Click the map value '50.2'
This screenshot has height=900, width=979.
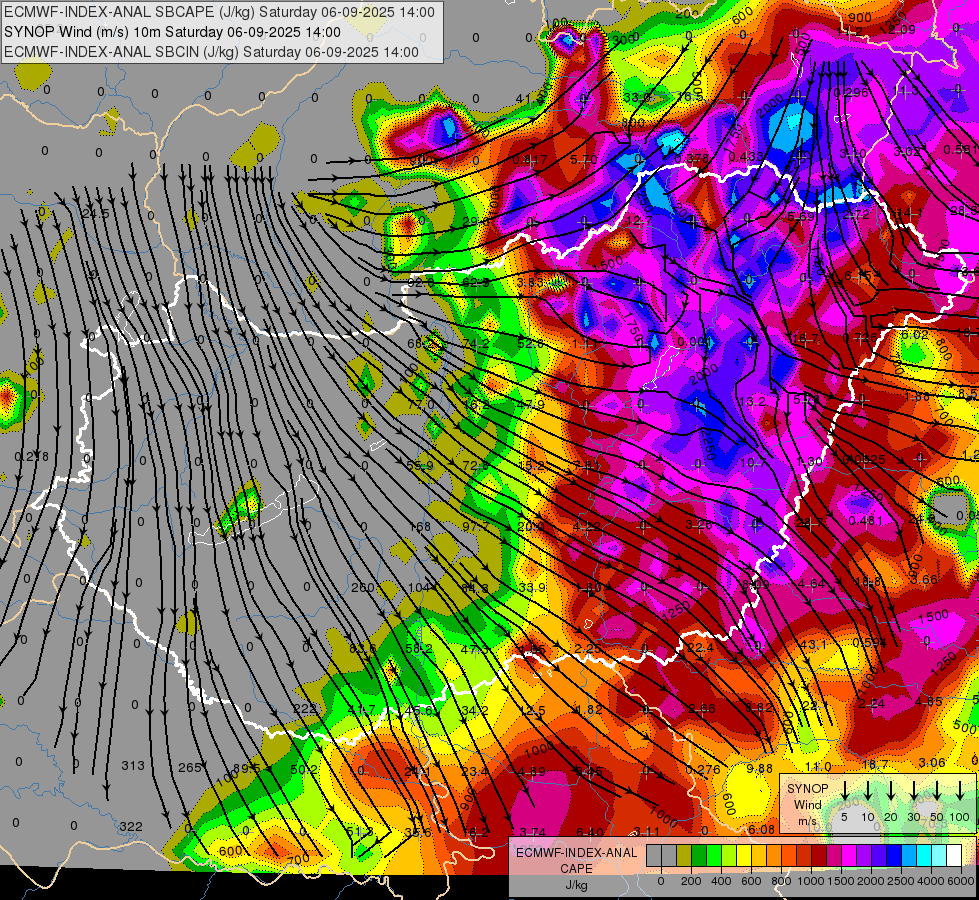tap(304, 769)
